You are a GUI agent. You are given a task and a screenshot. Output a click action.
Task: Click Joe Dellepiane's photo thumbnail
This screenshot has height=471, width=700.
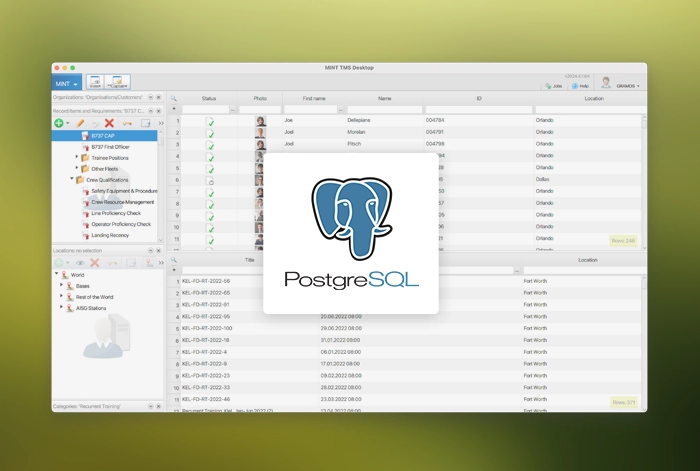click(x=260, y=121)
